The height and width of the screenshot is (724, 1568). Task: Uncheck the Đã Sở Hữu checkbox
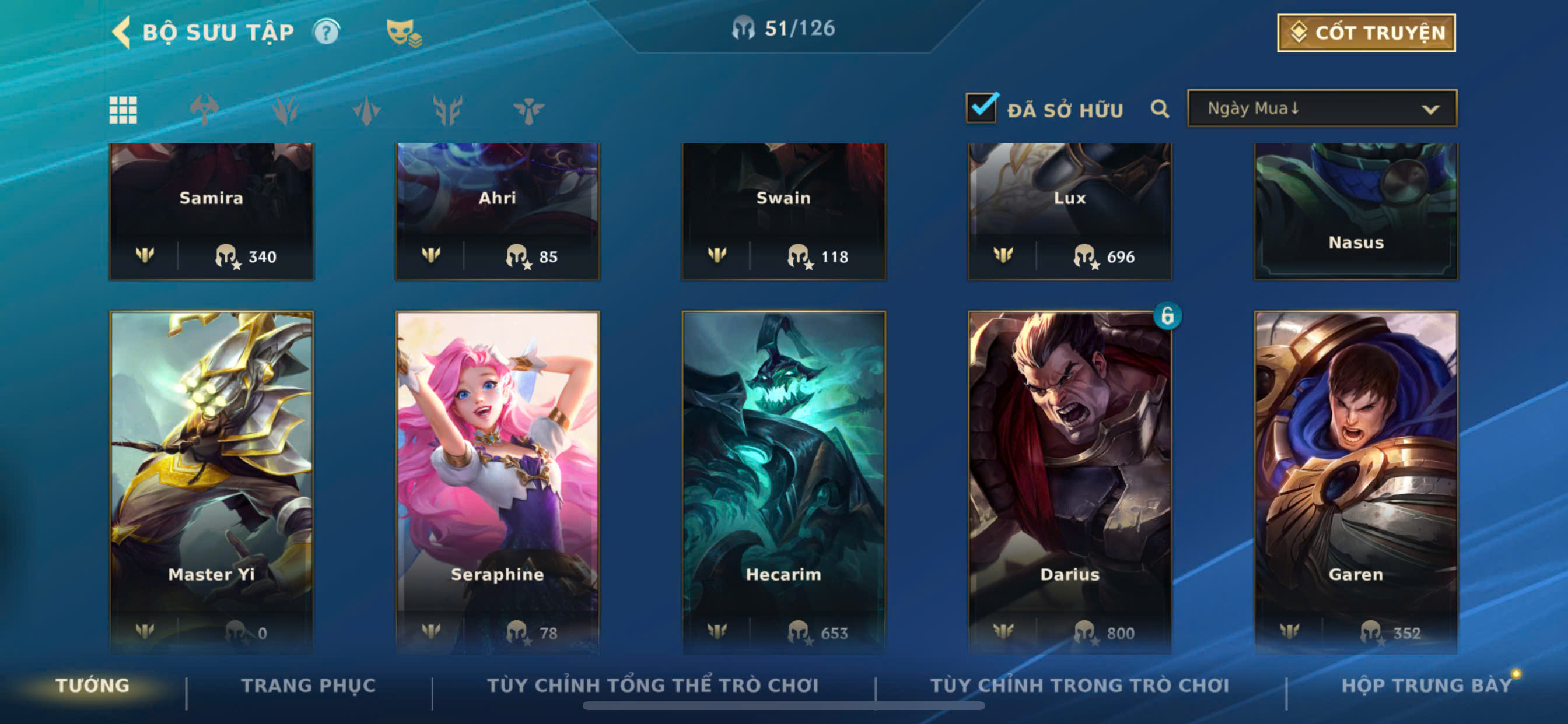pos(981,108)
